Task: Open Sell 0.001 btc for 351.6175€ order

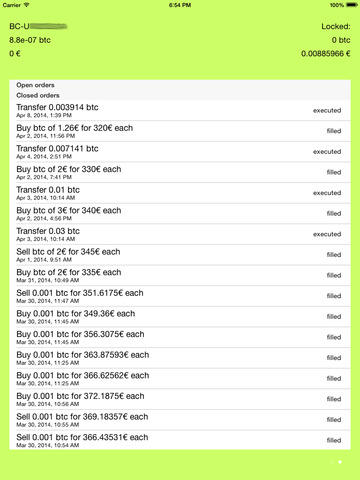Action: (180, 297)
